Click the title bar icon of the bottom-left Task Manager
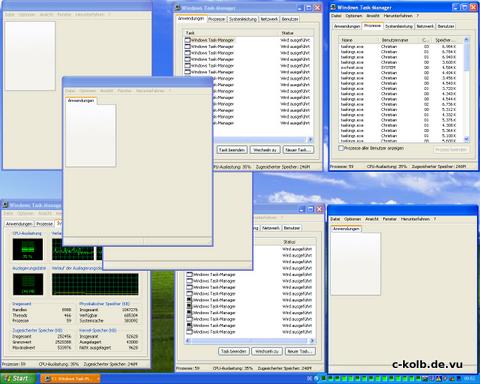This screenshot has width=480, height=384. (x=5, y=205)
